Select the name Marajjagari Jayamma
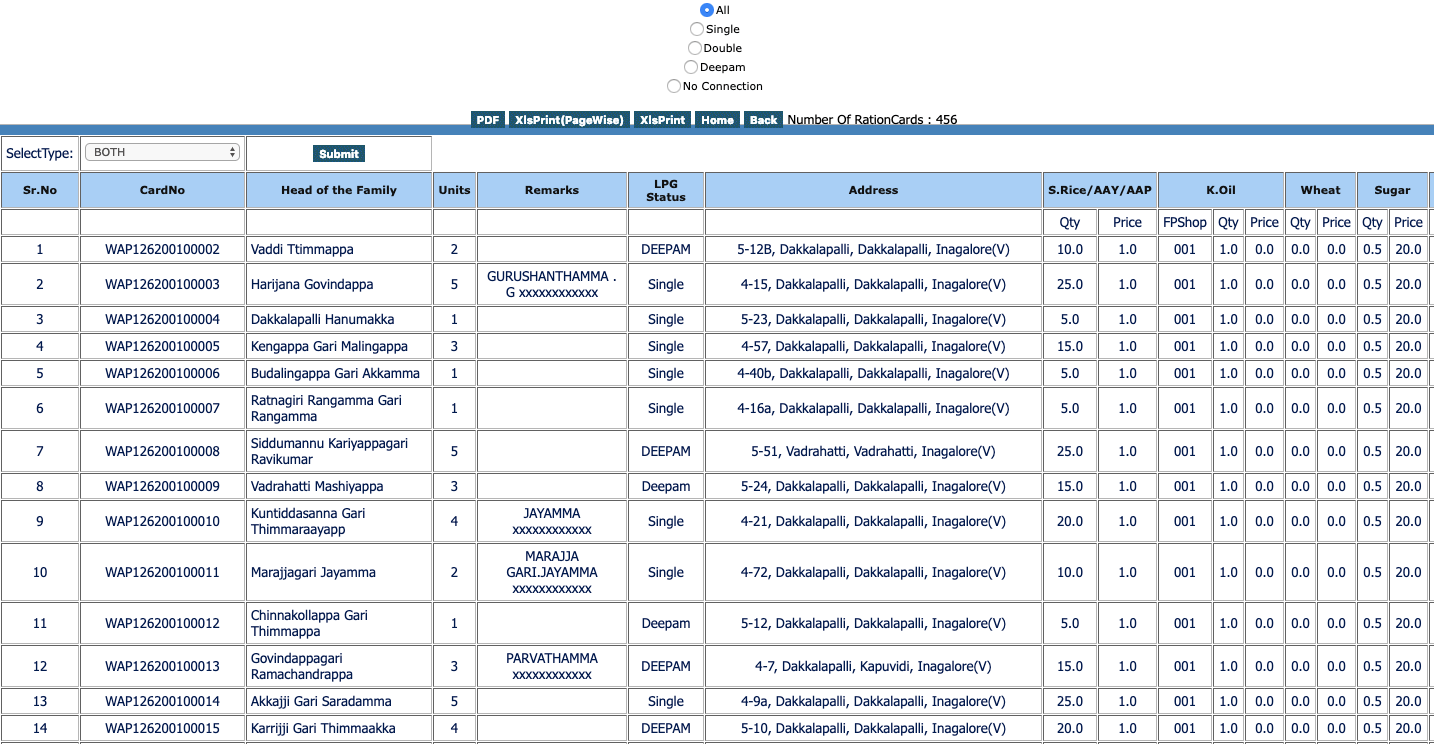The image size is (1434, 744). click(x=313, y=572)
